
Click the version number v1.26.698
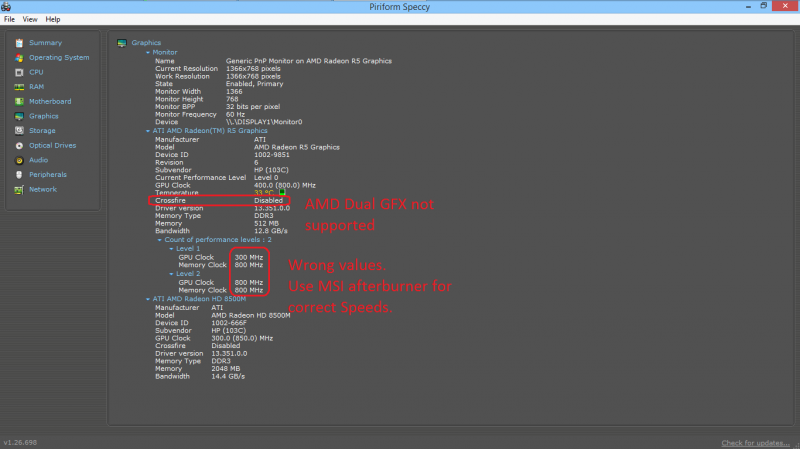click(x=20, y=442)
